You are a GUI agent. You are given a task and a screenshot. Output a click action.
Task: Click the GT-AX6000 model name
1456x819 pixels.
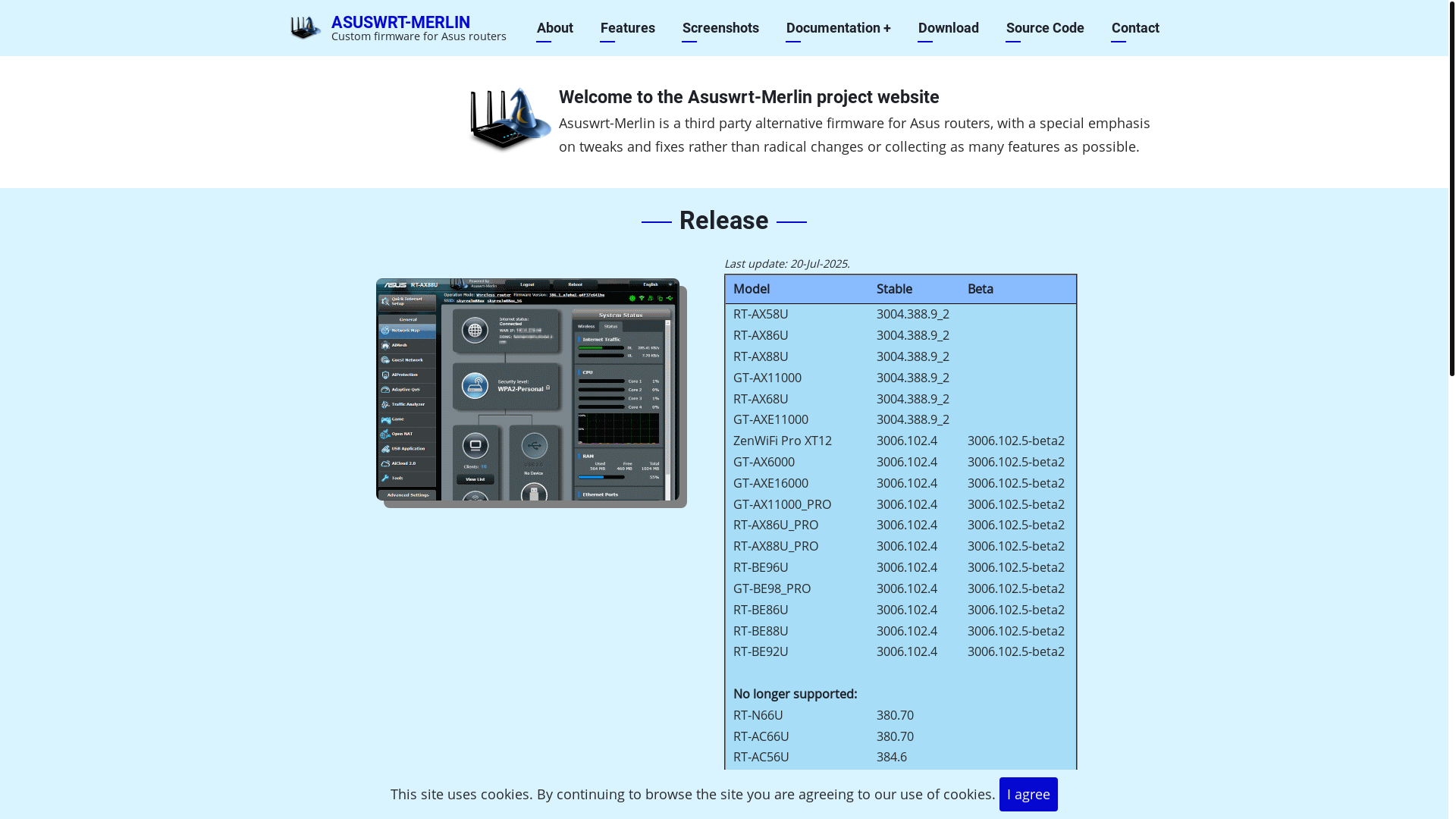tap(764, 462)
